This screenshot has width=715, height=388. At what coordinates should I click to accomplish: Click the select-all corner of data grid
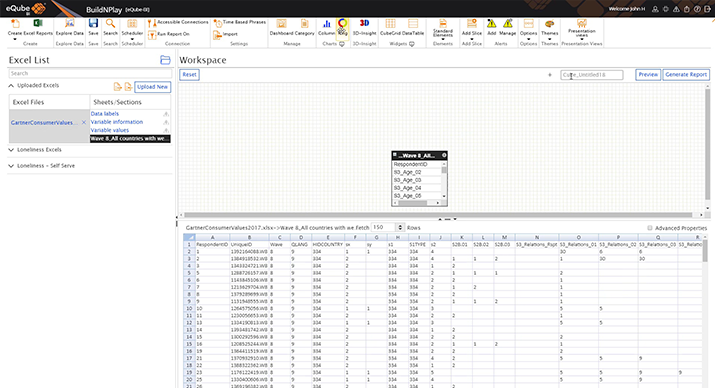189,238
